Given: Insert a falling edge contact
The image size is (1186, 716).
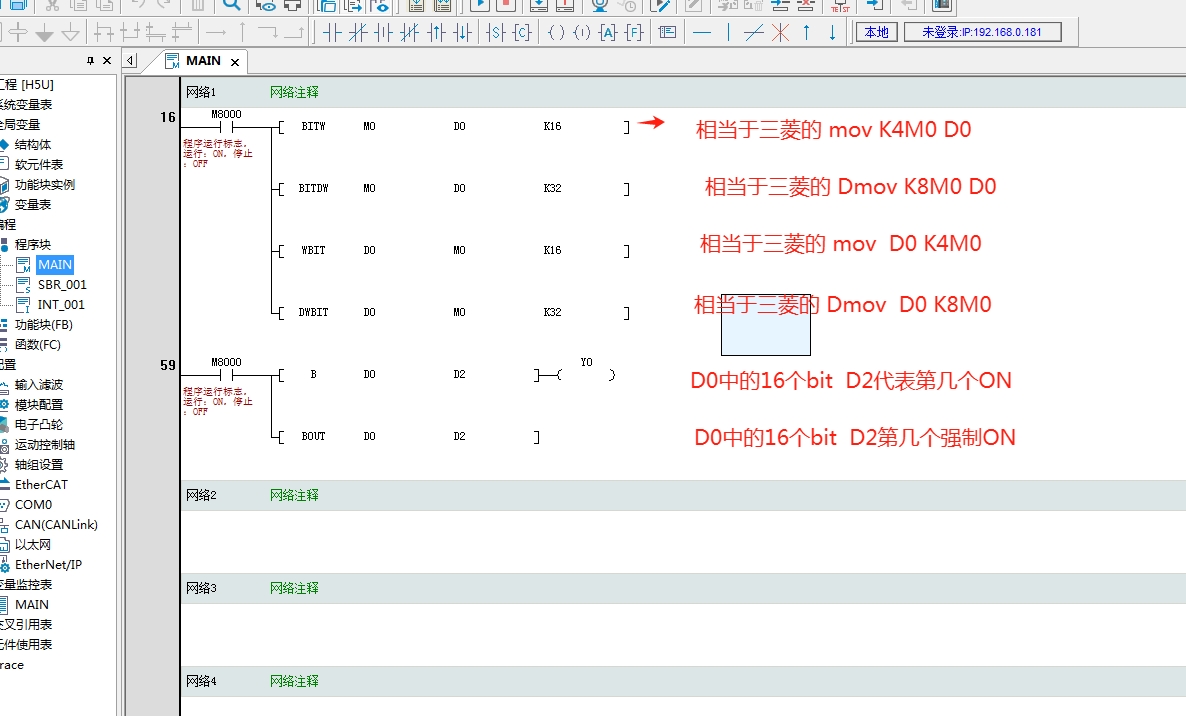Looking at the screenshot, I should coord(462,32).
